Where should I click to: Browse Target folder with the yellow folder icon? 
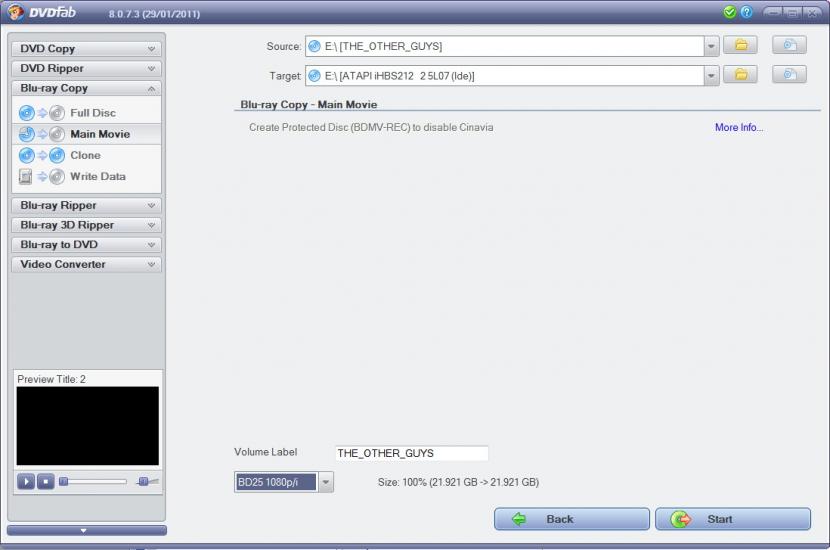click(741, 75)
